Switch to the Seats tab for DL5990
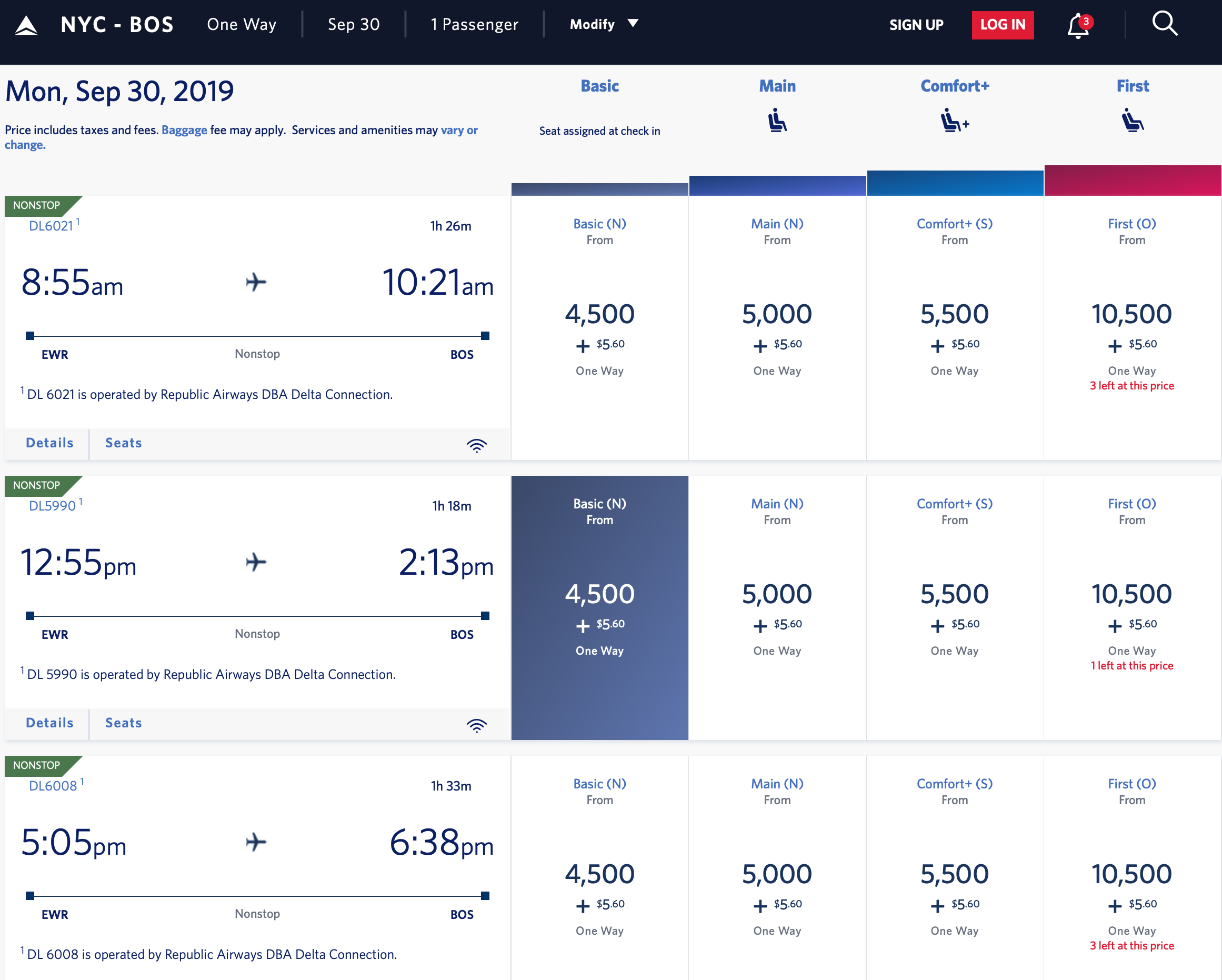1222x980 pixels. tap(123, 723)
